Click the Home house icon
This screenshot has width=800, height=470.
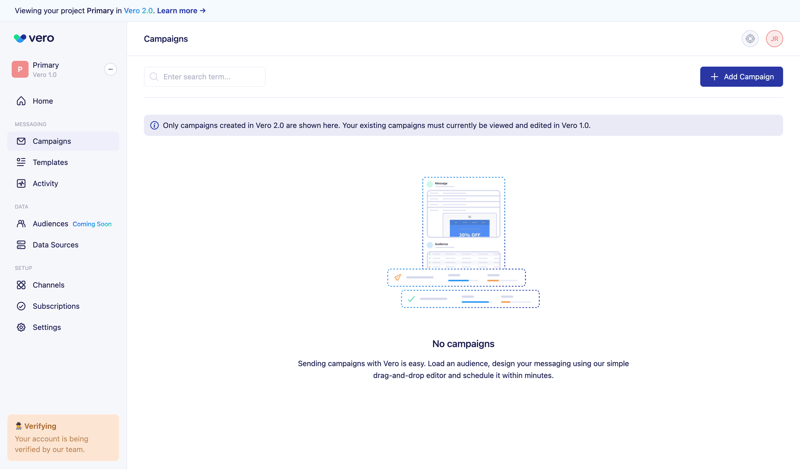[x=21, y=101]
